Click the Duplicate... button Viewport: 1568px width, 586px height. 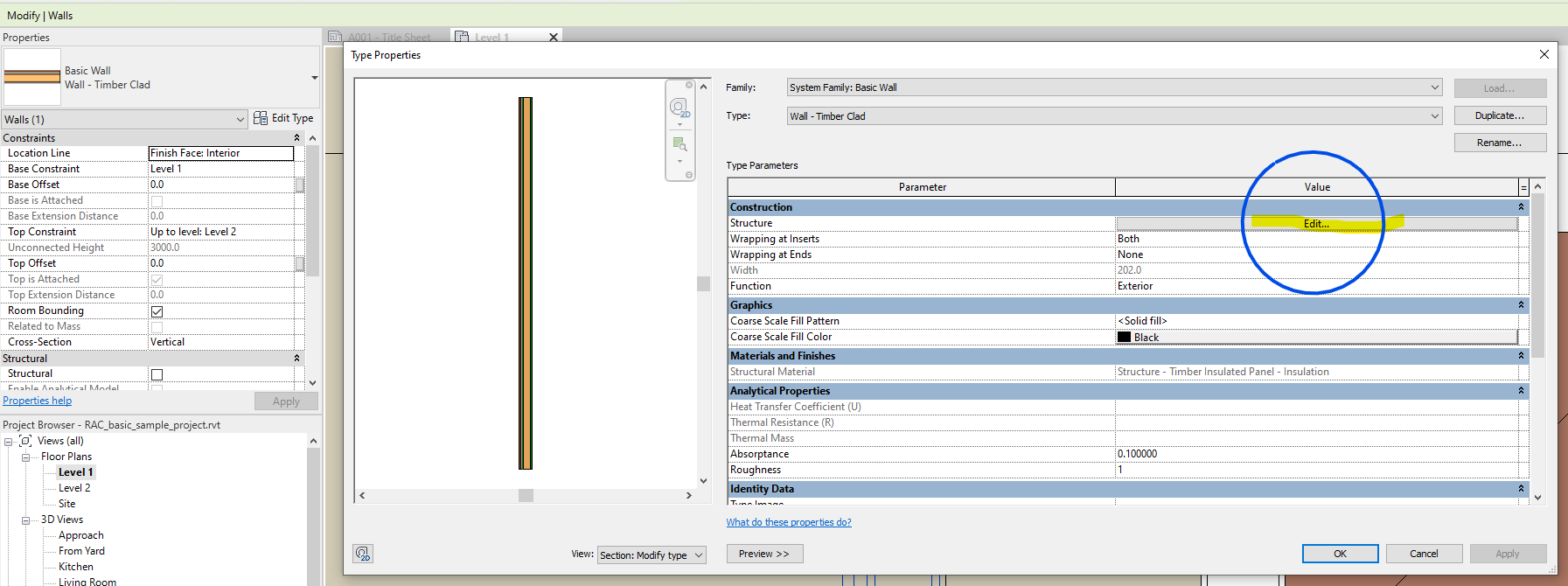point(1500,115)
